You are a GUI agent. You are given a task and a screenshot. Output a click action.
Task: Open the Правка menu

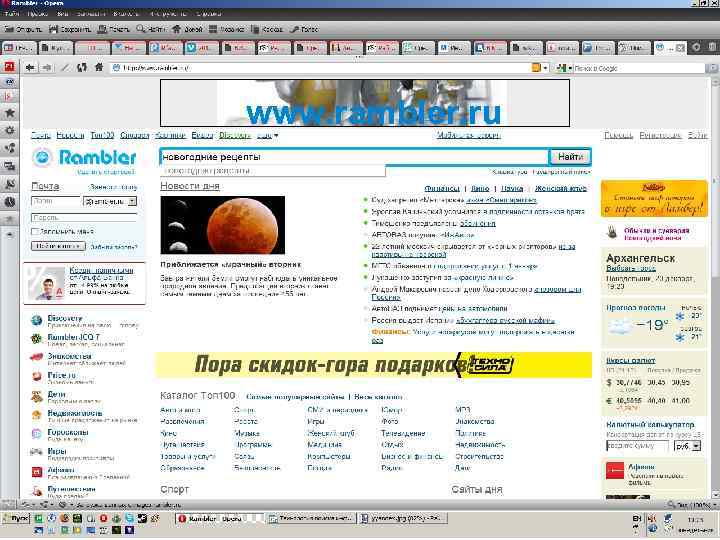(x=38, y=14)
